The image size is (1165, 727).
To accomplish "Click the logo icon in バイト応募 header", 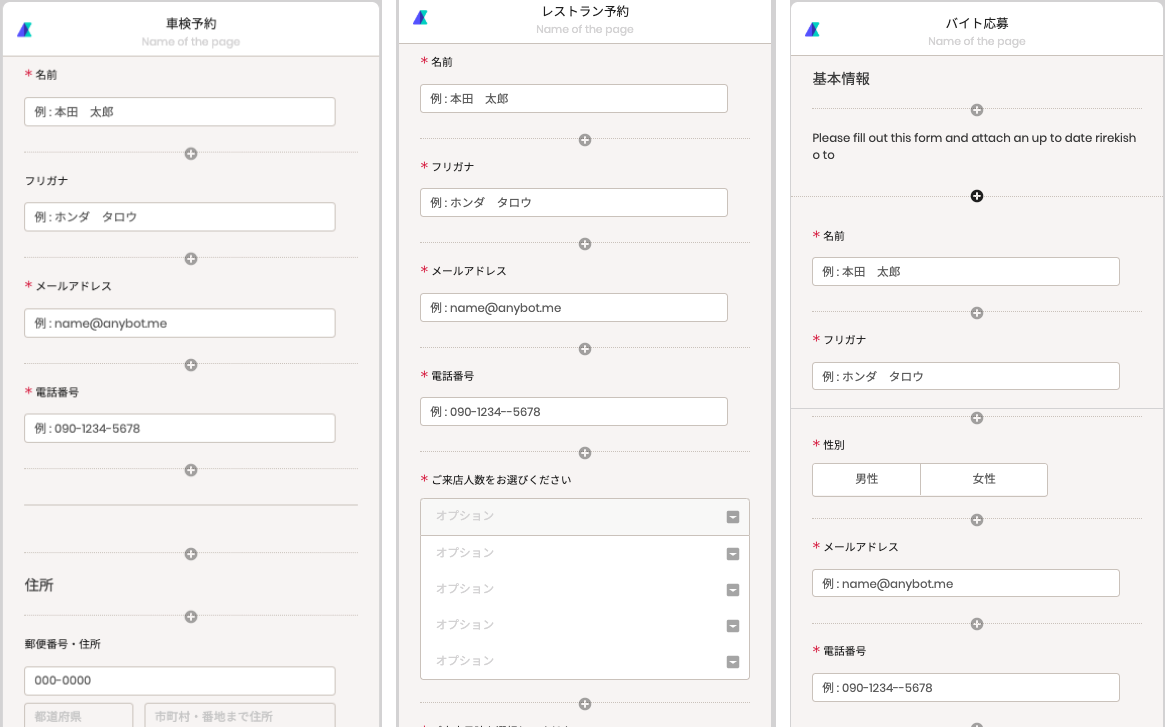I will coord(813,30).
